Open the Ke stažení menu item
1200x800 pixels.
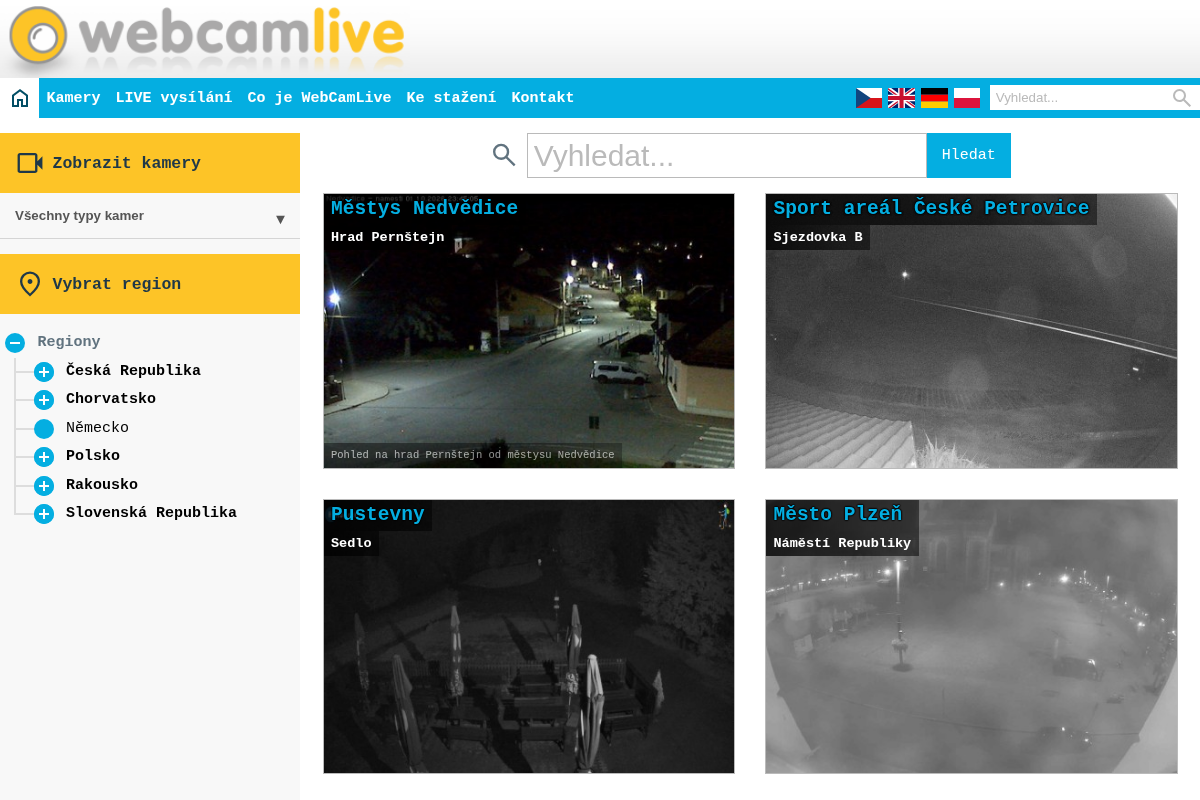pyautogui.click(x=451, y=98)
